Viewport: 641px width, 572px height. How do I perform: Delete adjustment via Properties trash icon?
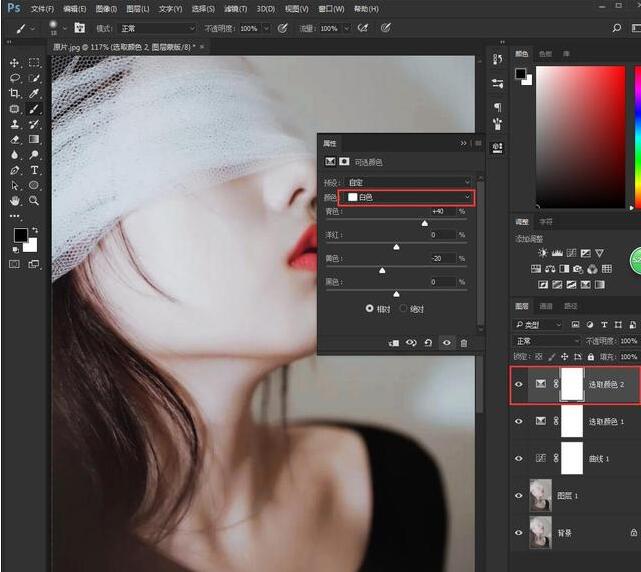pos(463,343)
